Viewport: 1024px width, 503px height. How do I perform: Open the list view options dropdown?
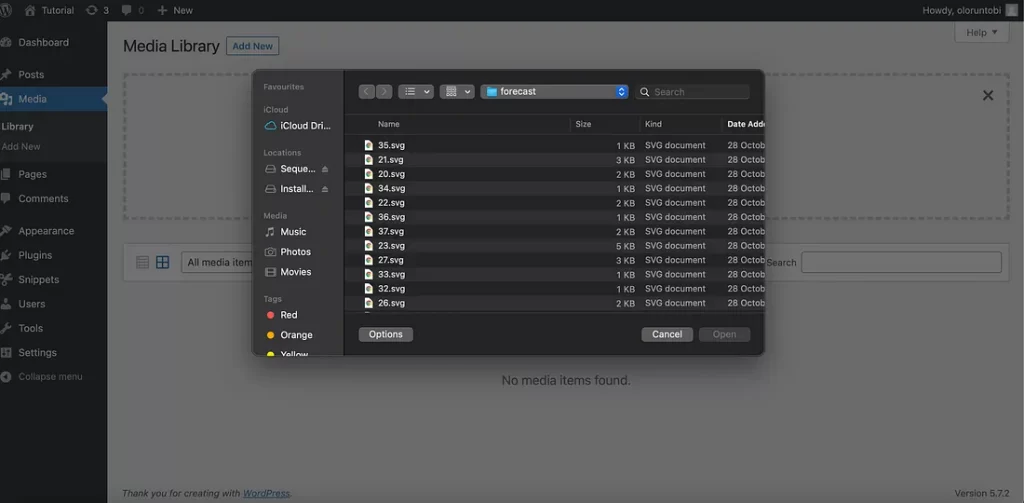[415, 91]
